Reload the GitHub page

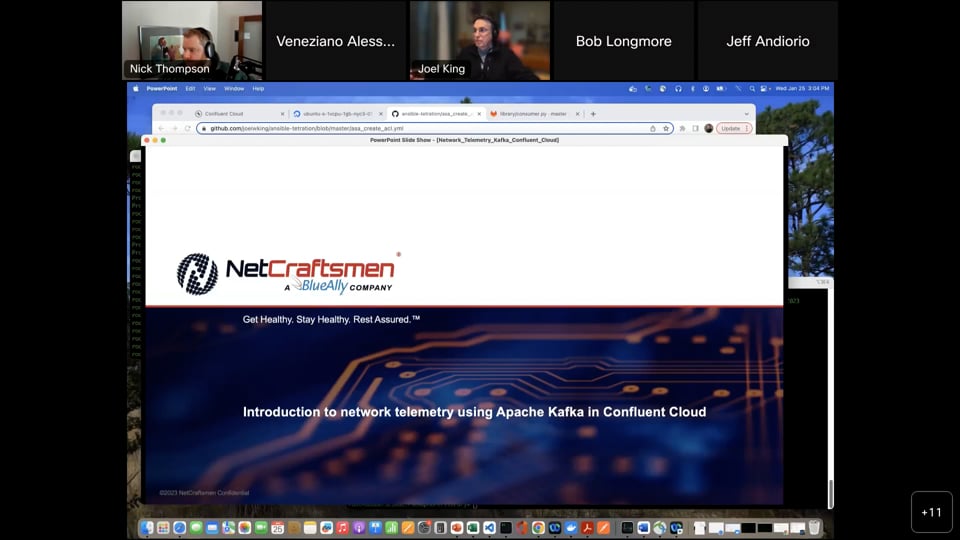[187, 129]
